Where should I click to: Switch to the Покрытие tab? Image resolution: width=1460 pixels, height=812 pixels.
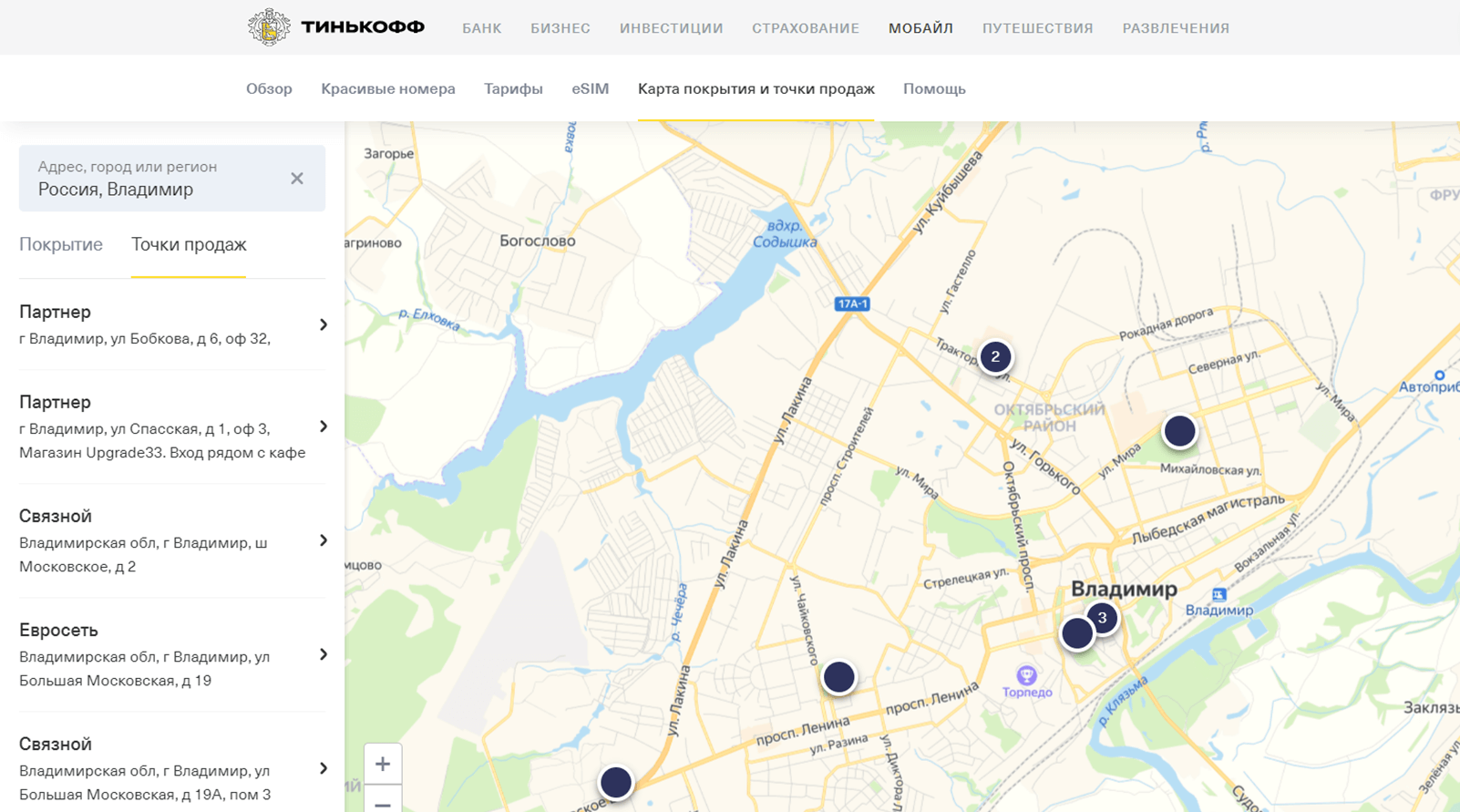(x=61, y=244)
